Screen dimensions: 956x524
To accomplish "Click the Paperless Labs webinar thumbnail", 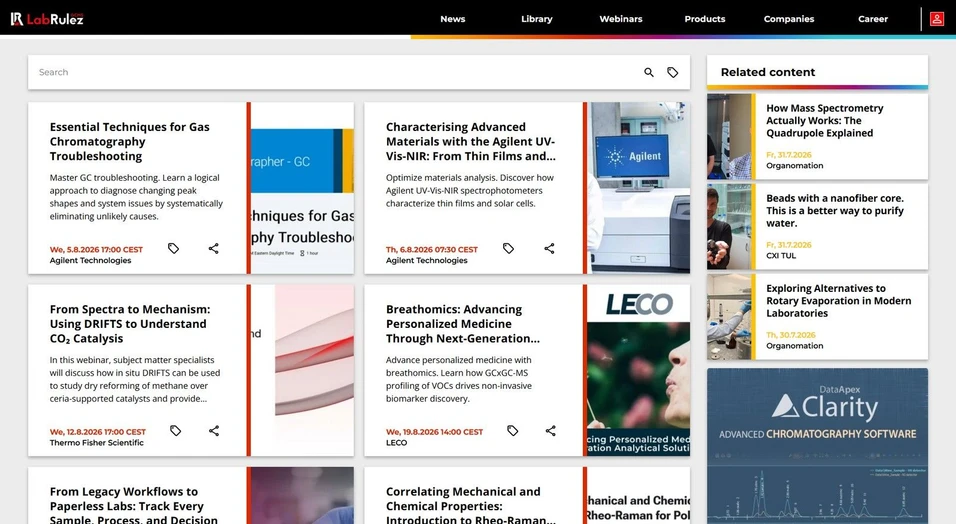I will pos(302,495).
